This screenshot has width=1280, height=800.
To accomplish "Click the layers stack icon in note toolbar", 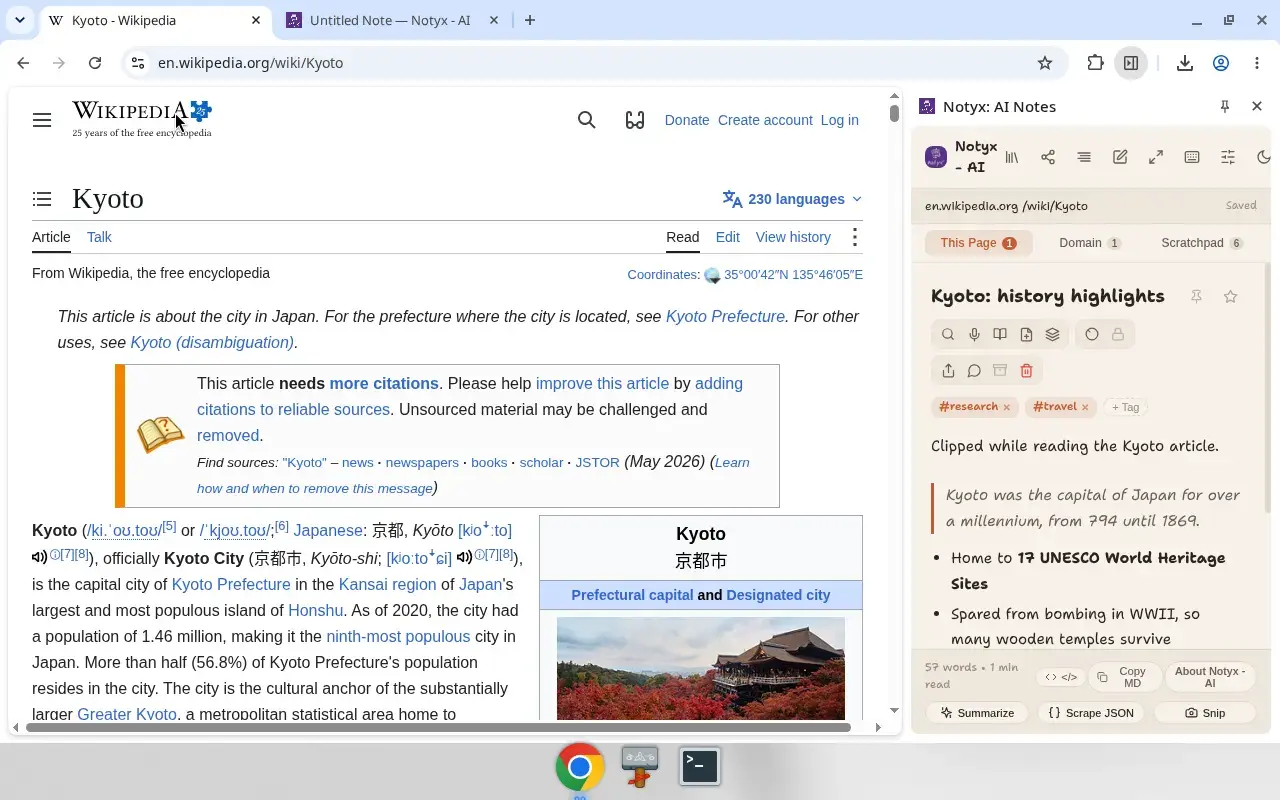I will tap(1052, 335).
